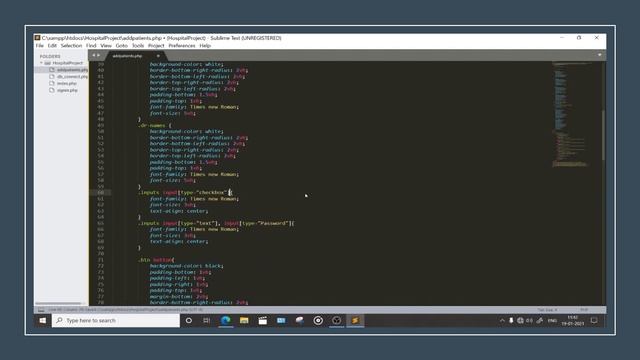
Task: Open the Help menu
Action: (205, 46)
